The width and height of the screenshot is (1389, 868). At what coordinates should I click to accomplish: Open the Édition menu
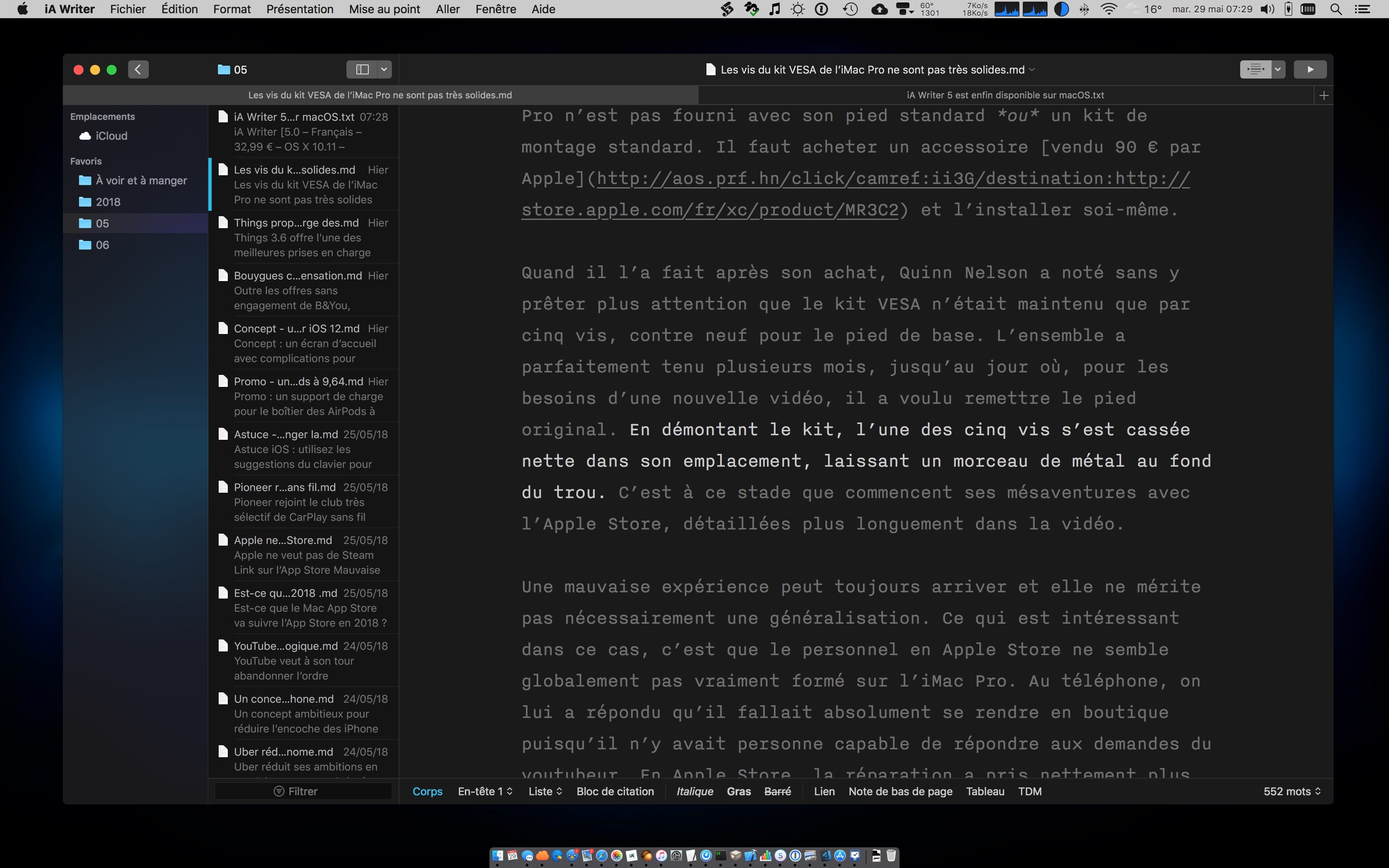pyautogui.click(x=180, y=9)
